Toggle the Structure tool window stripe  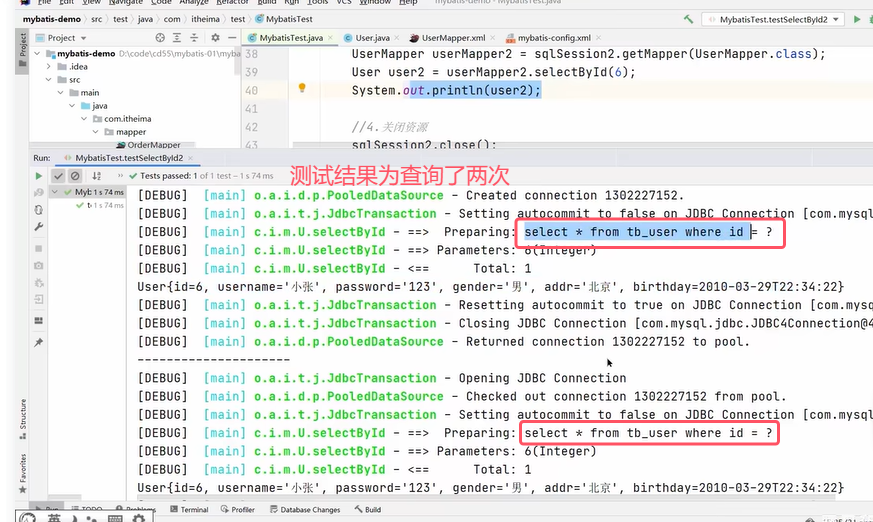(23, 419)
